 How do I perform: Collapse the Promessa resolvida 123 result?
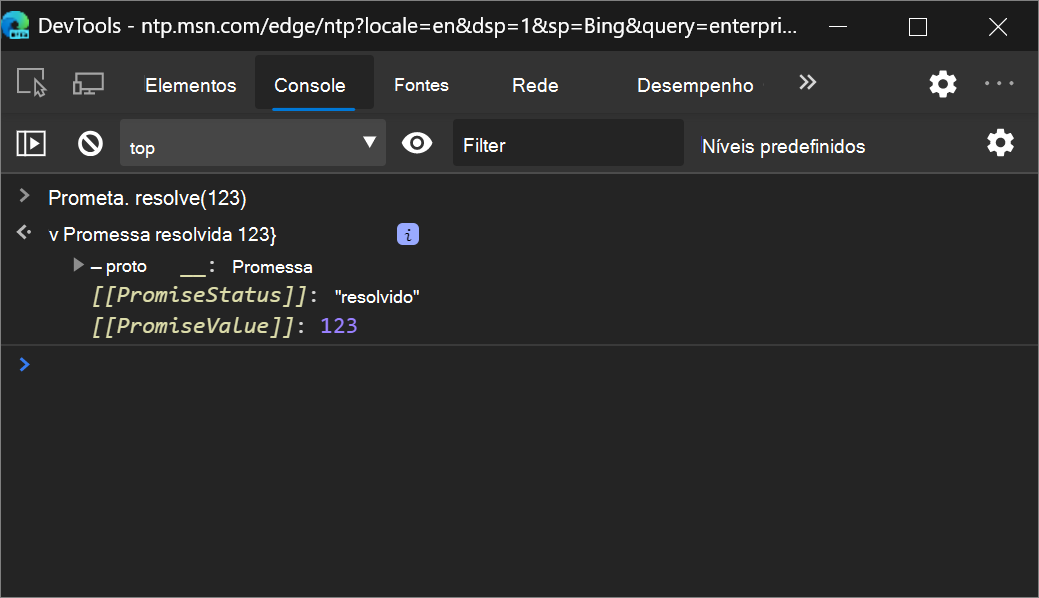(53, 235)
